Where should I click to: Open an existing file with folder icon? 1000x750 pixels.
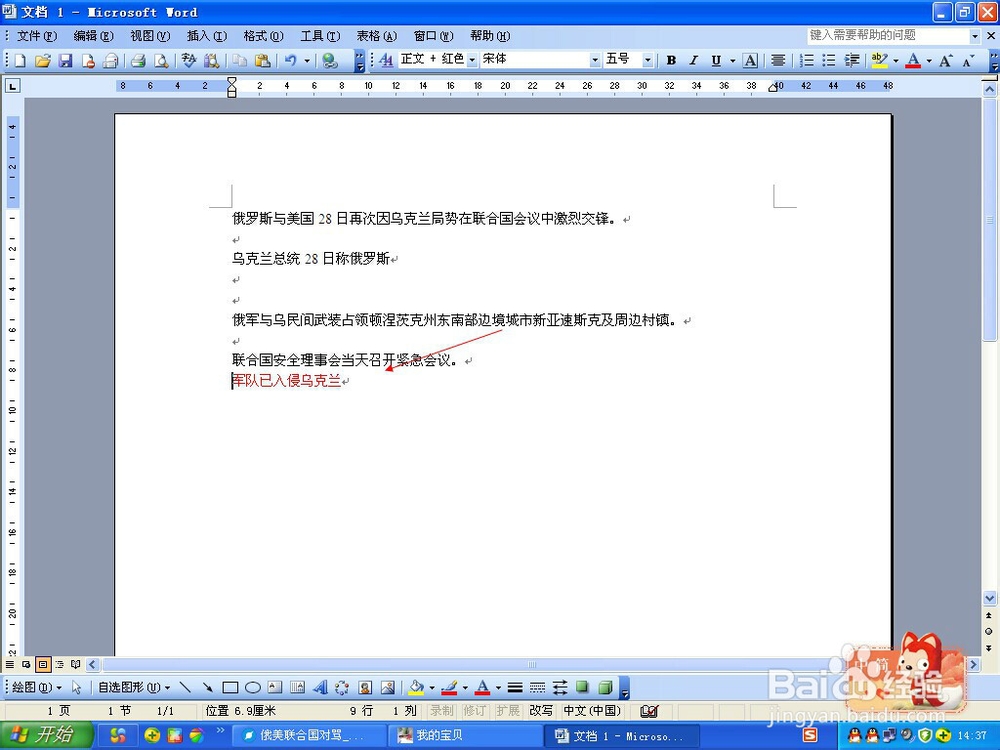click(43, 61)
